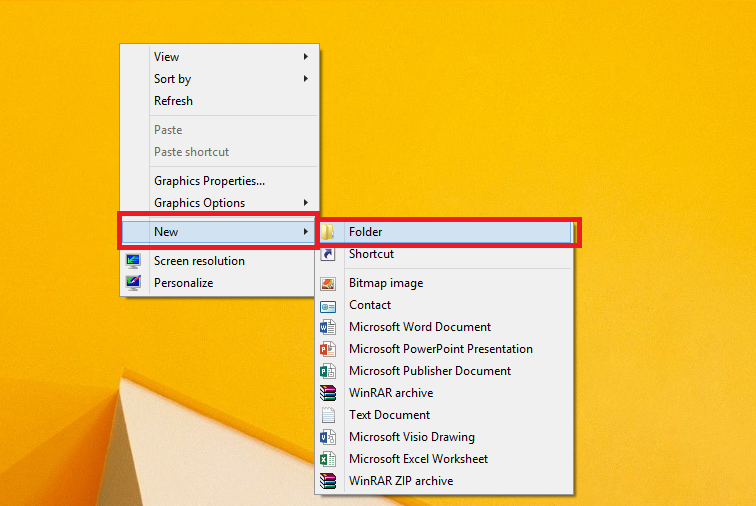This screenshot has width=756, height=506.
Task: Create a new Bitmap image
Action: click(x=445, y=283)
